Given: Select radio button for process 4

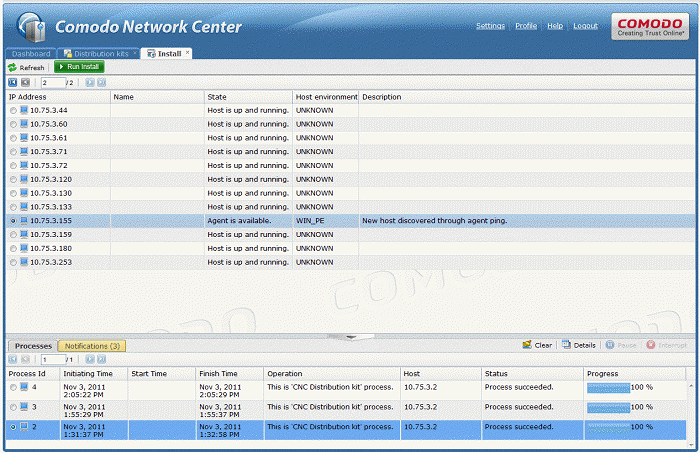Looking at the screenshot, I should (13, 387).
